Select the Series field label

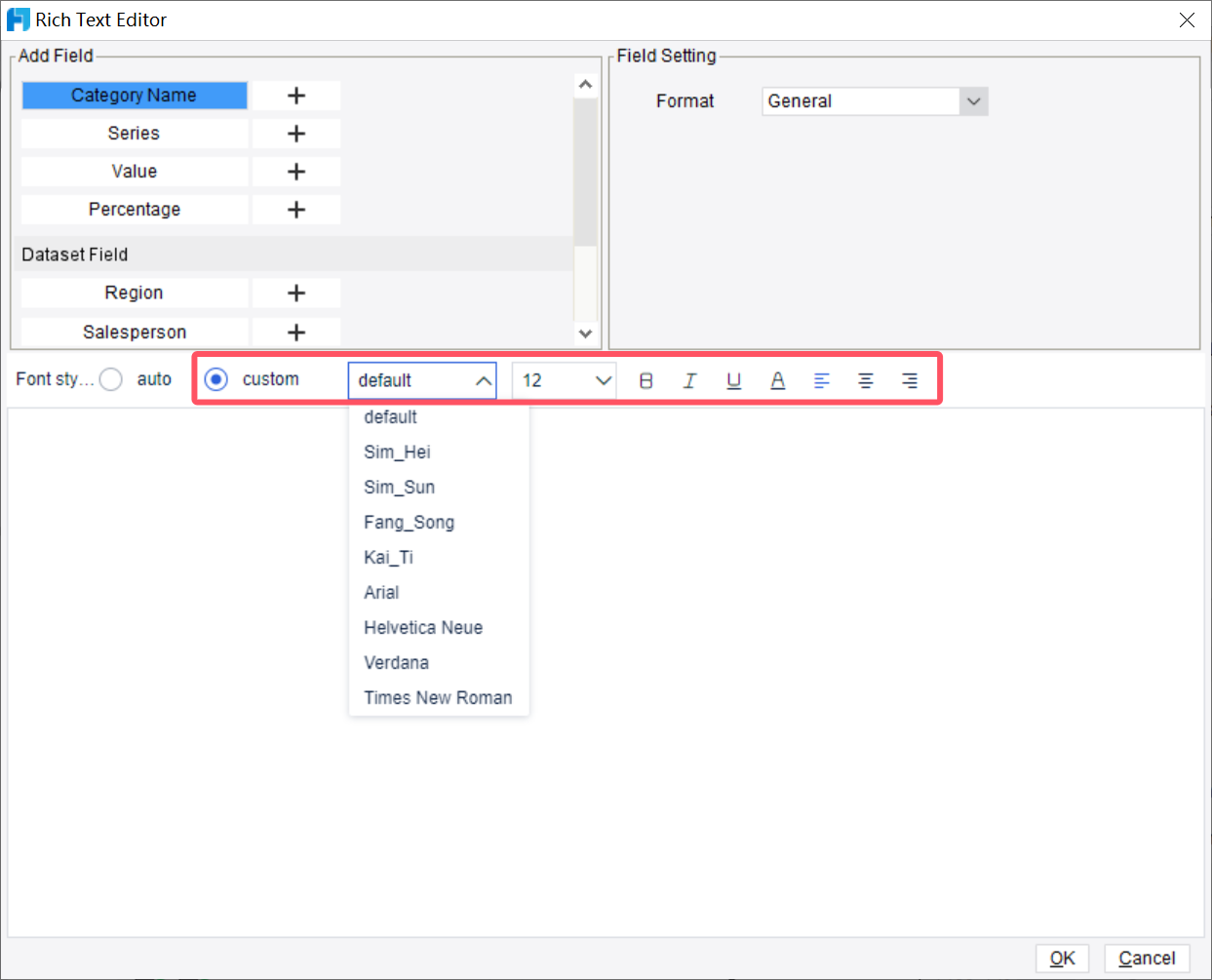pyautogui.click(x=135, y=134)
